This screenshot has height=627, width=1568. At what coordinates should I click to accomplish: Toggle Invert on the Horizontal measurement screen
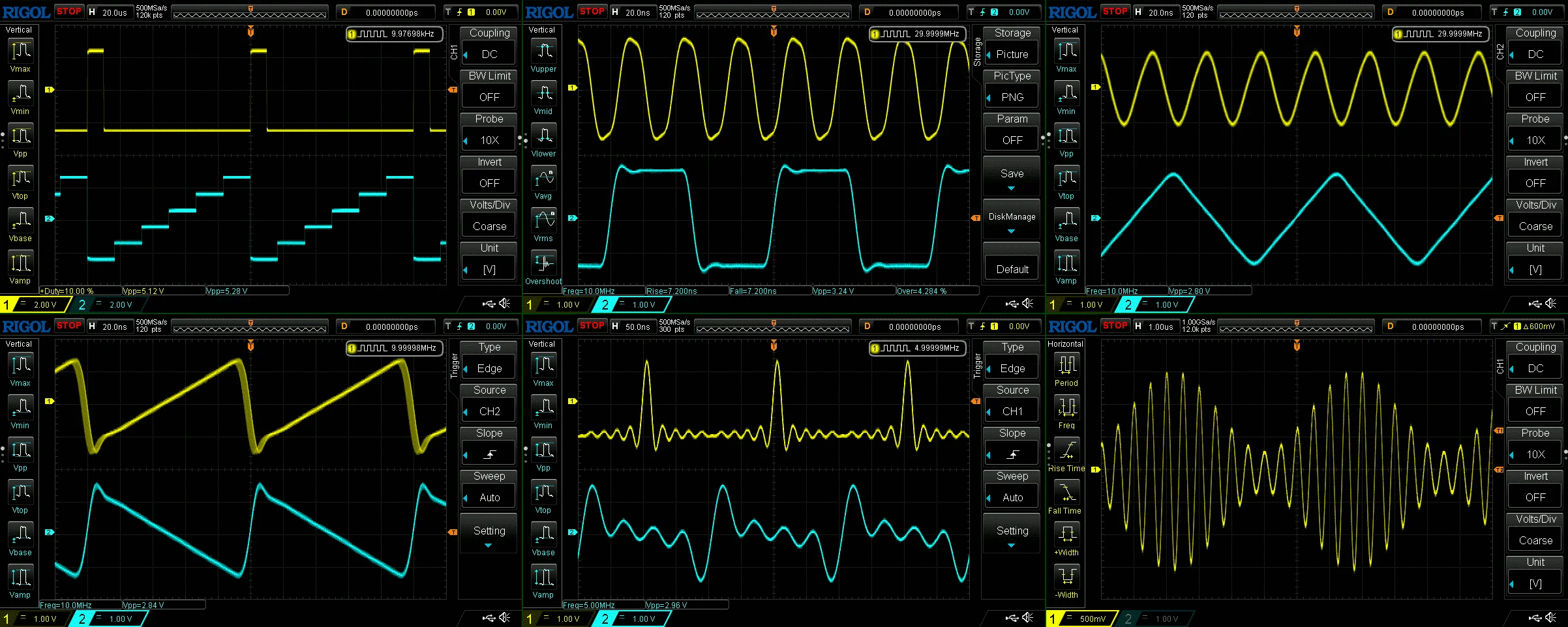(x=1535, y=489)
